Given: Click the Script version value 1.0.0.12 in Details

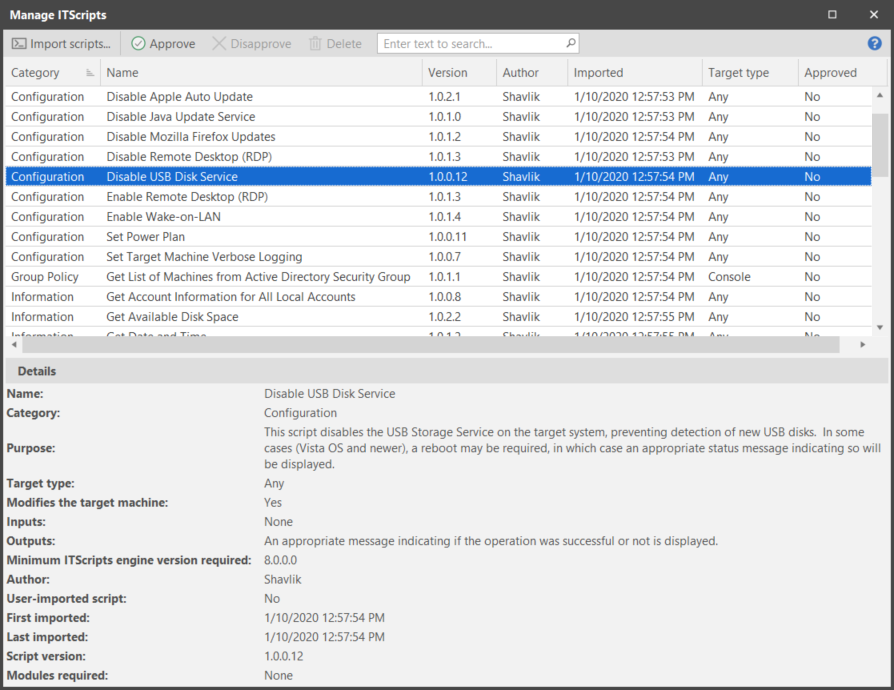Looking at the screenshot, I should click(283, 656).
